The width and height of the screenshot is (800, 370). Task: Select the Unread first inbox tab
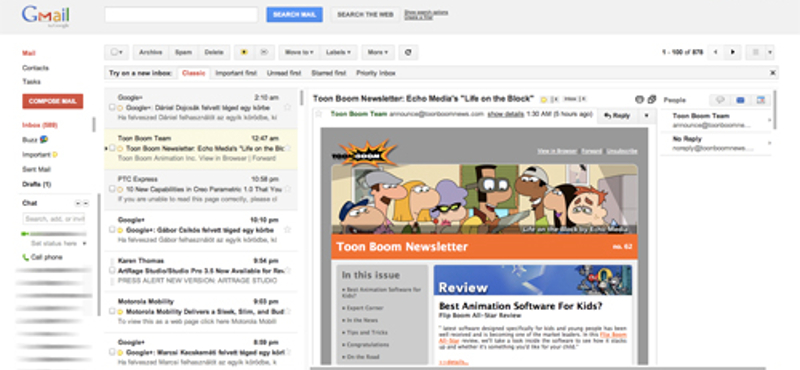click(284, 73)
